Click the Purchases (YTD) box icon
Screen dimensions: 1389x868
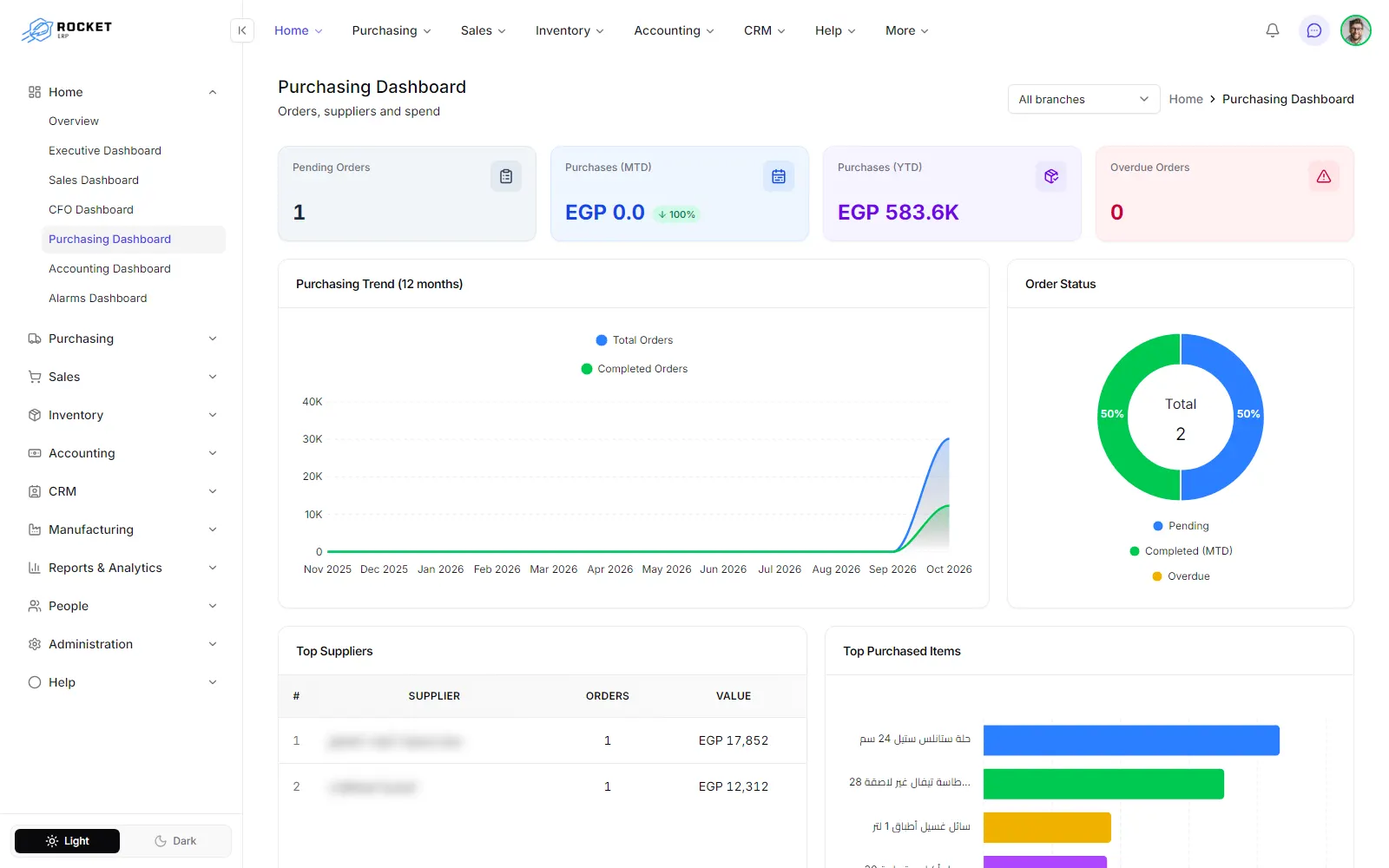click(1051, 176)
